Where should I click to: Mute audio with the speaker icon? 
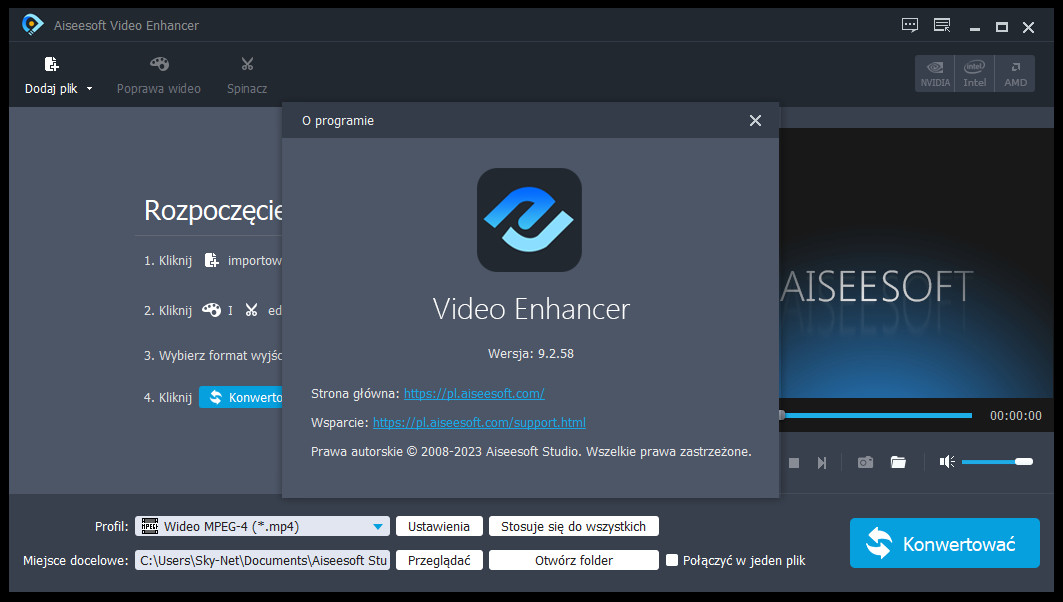pos(946,462)
